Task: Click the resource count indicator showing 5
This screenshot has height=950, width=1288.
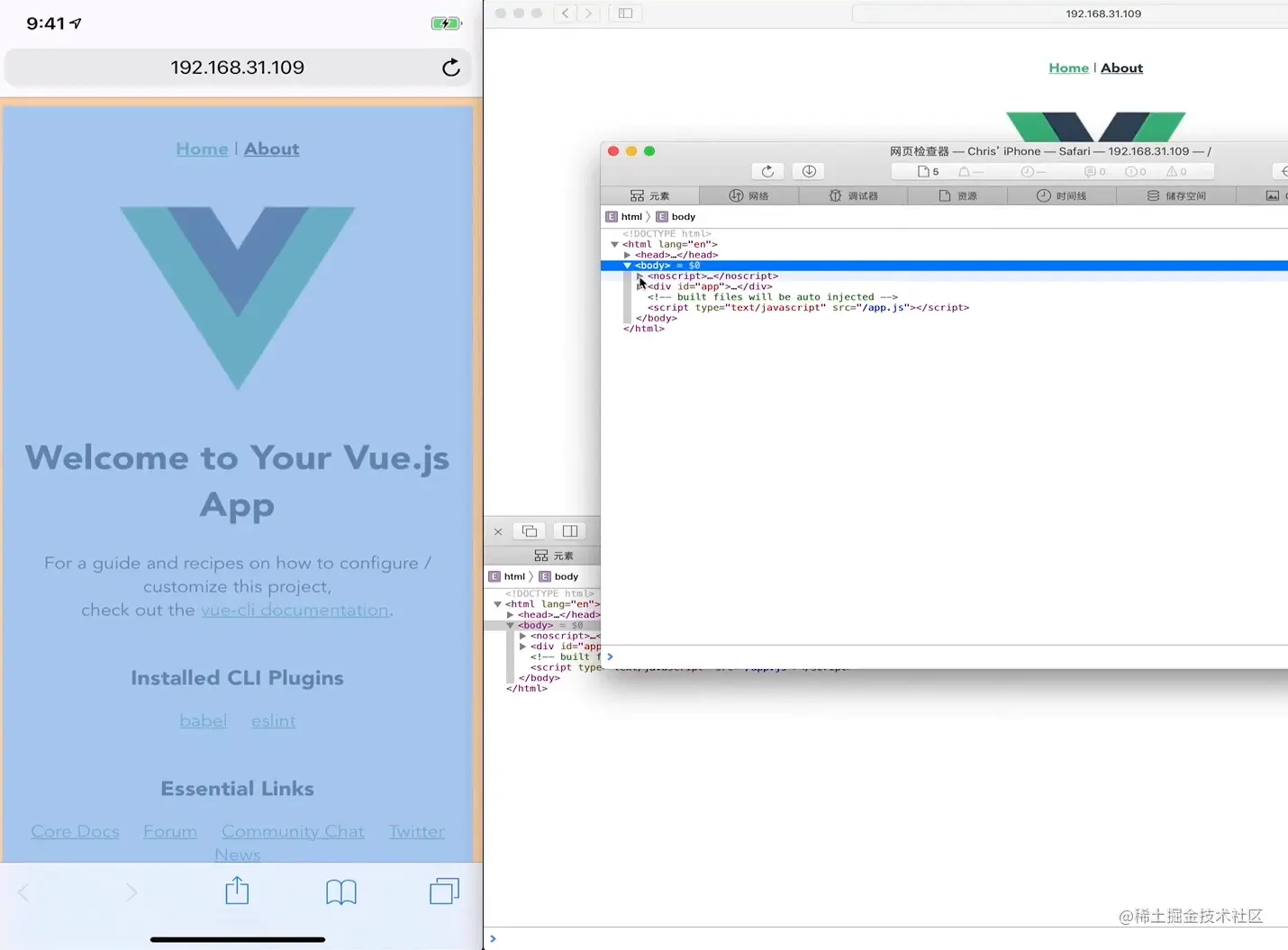Action: (928, 171)
